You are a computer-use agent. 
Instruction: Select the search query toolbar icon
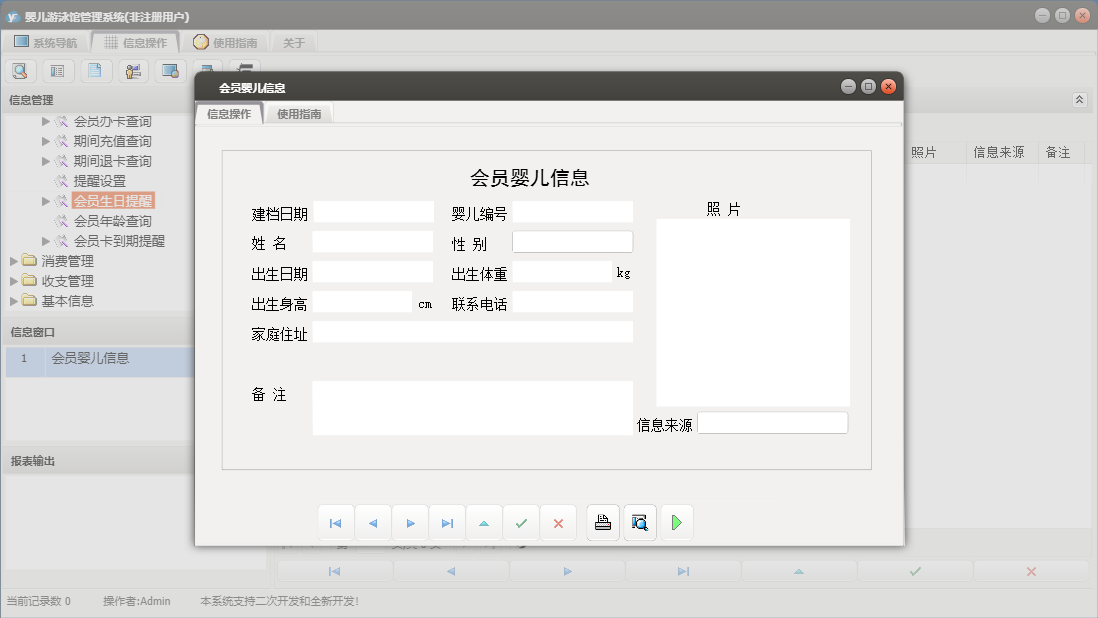click(x=20, y=70)
